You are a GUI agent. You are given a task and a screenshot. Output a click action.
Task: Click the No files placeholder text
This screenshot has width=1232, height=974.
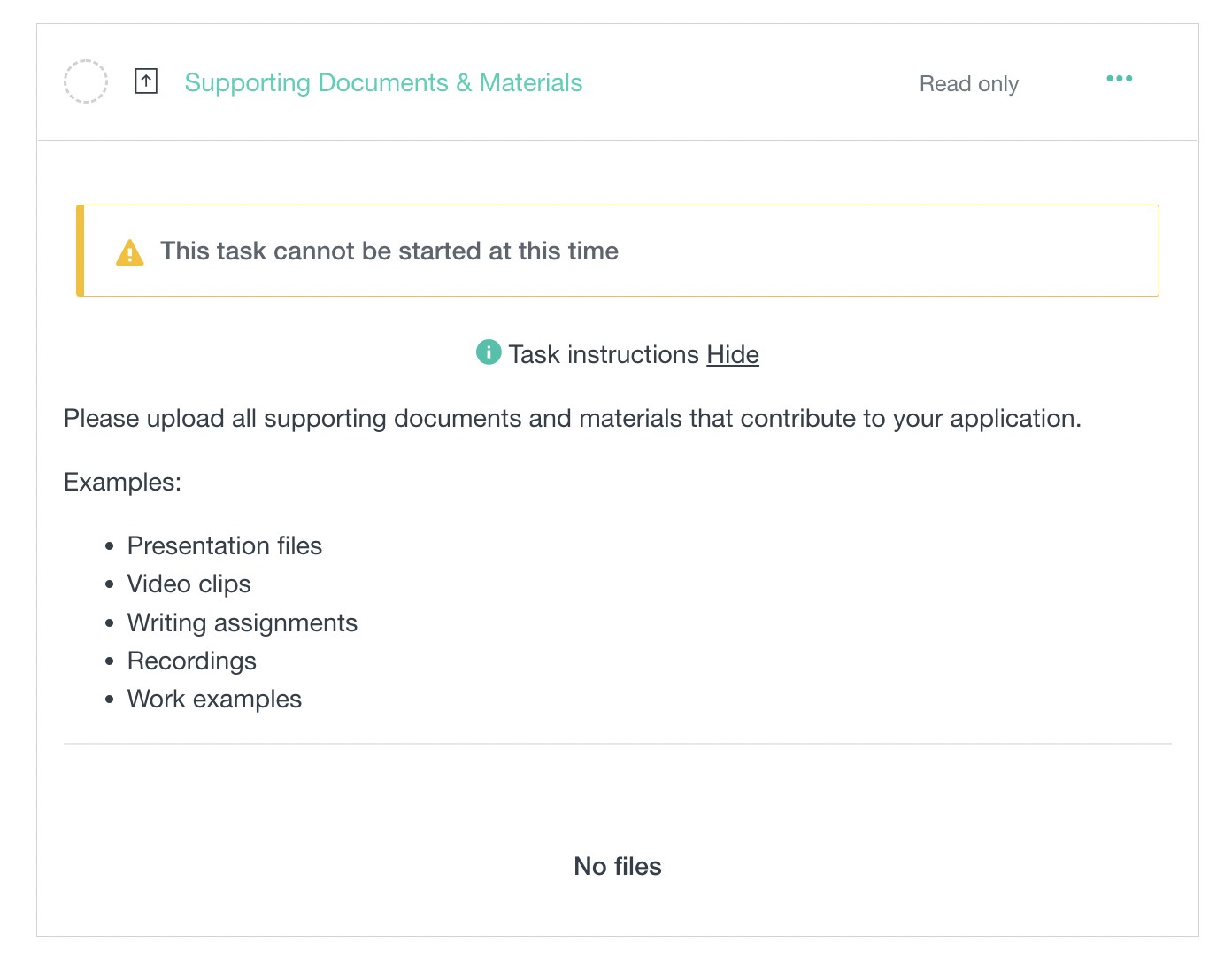tap(618, 866)
